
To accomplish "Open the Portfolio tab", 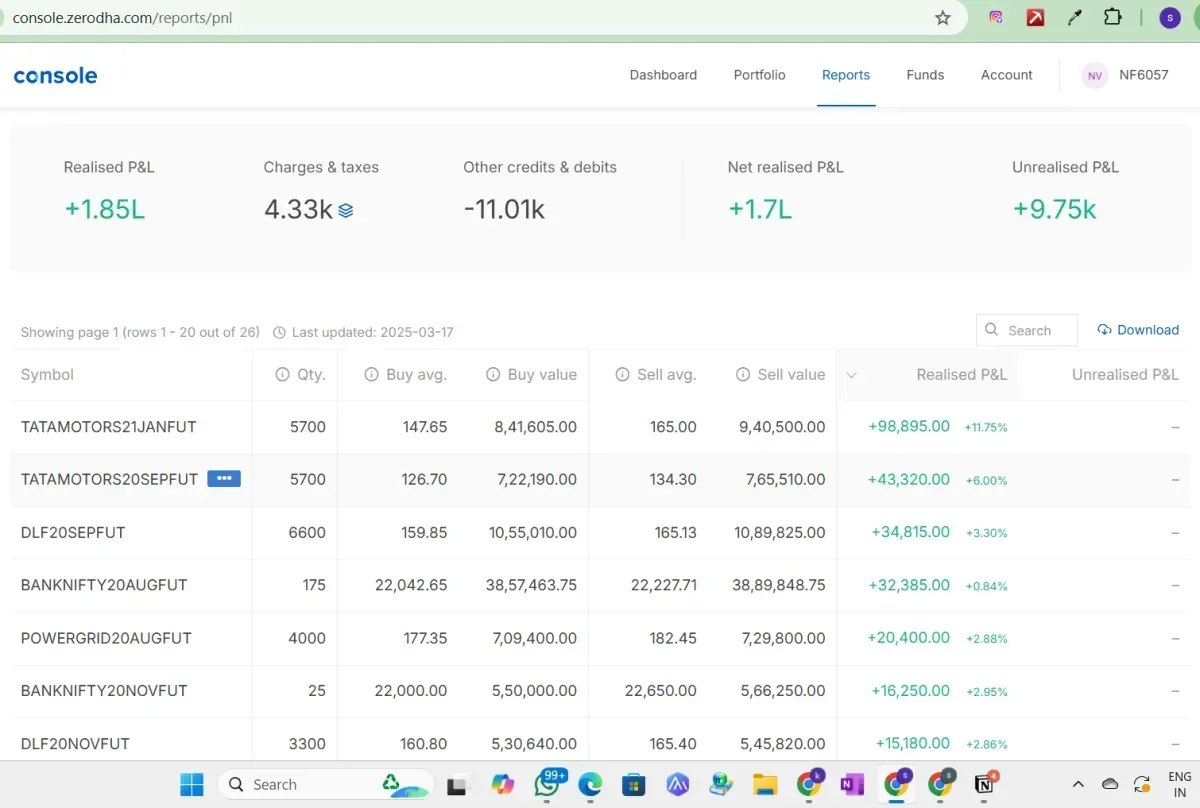I will tap(759, 75).
